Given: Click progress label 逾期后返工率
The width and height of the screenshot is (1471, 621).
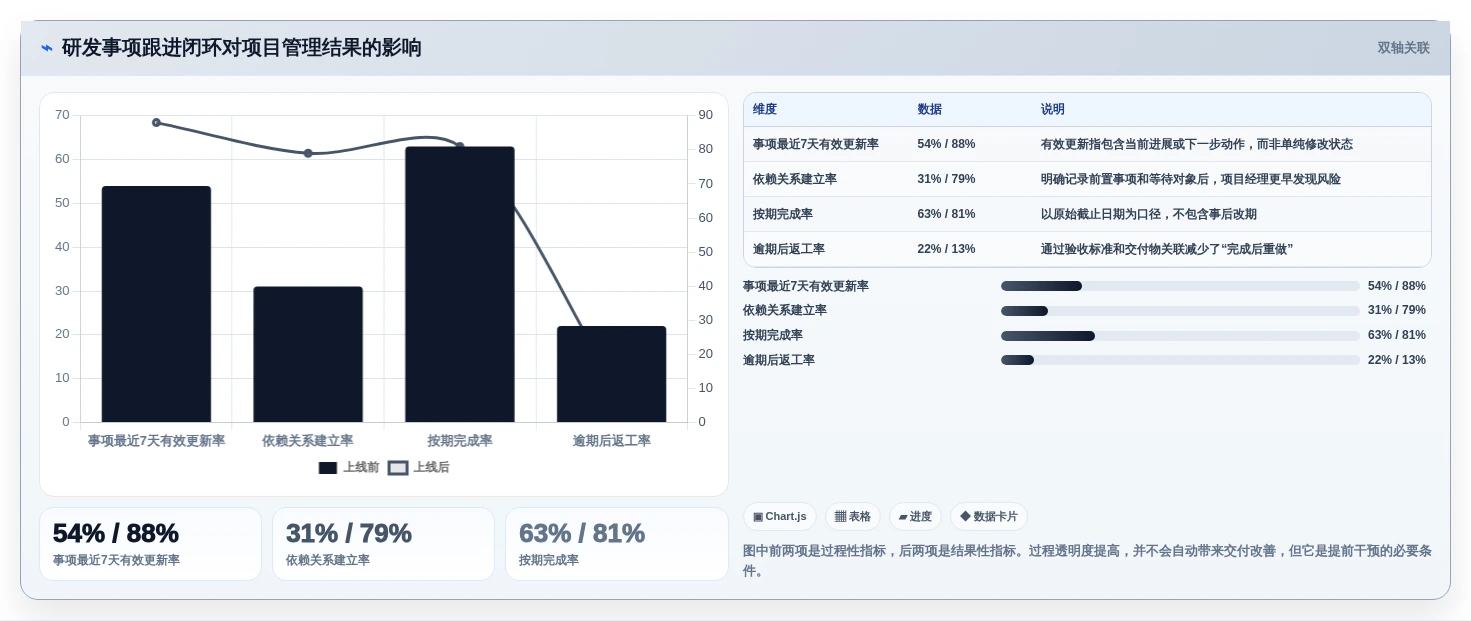Looking at the screenshot, I should 779,360.
